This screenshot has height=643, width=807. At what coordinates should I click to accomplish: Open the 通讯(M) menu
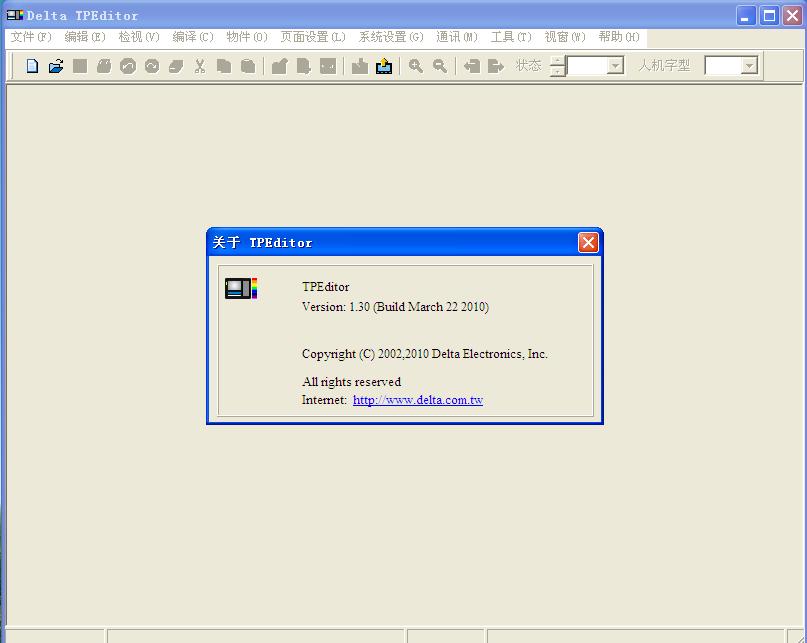[x=457, y=37]
